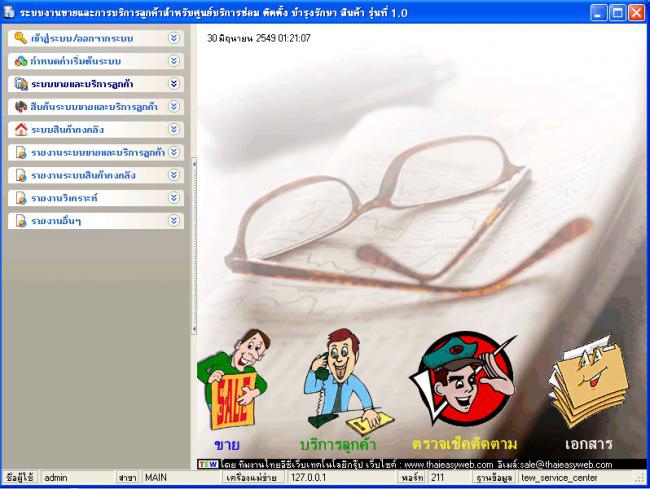650x489 pixels.
Task: Click the red circle inspector tracking icon
Action: tap(464, 380)
